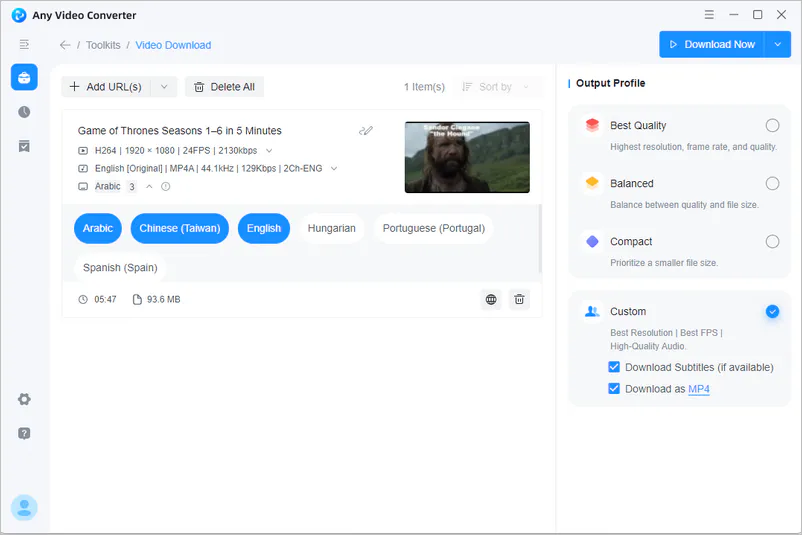
Task: Click the edit title pencil icon
Action: [x=366, y=131]
